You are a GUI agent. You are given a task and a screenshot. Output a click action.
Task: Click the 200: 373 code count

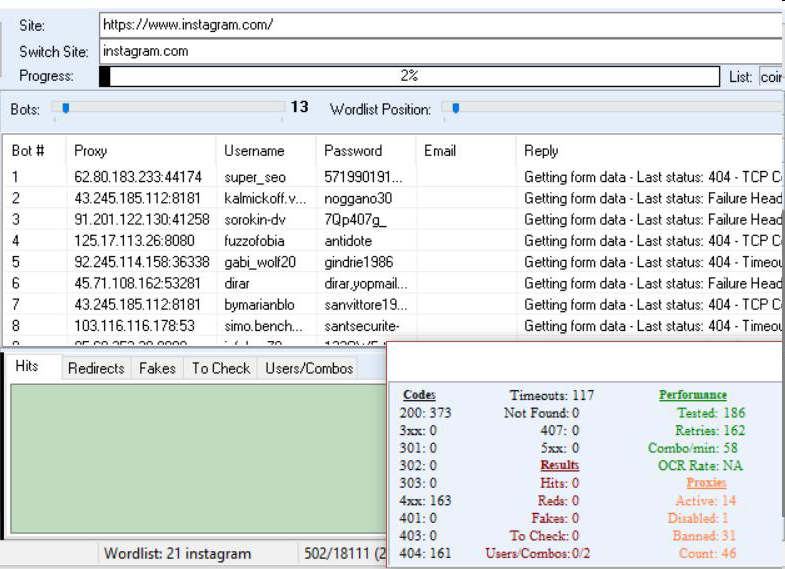[x=426, y=413]
